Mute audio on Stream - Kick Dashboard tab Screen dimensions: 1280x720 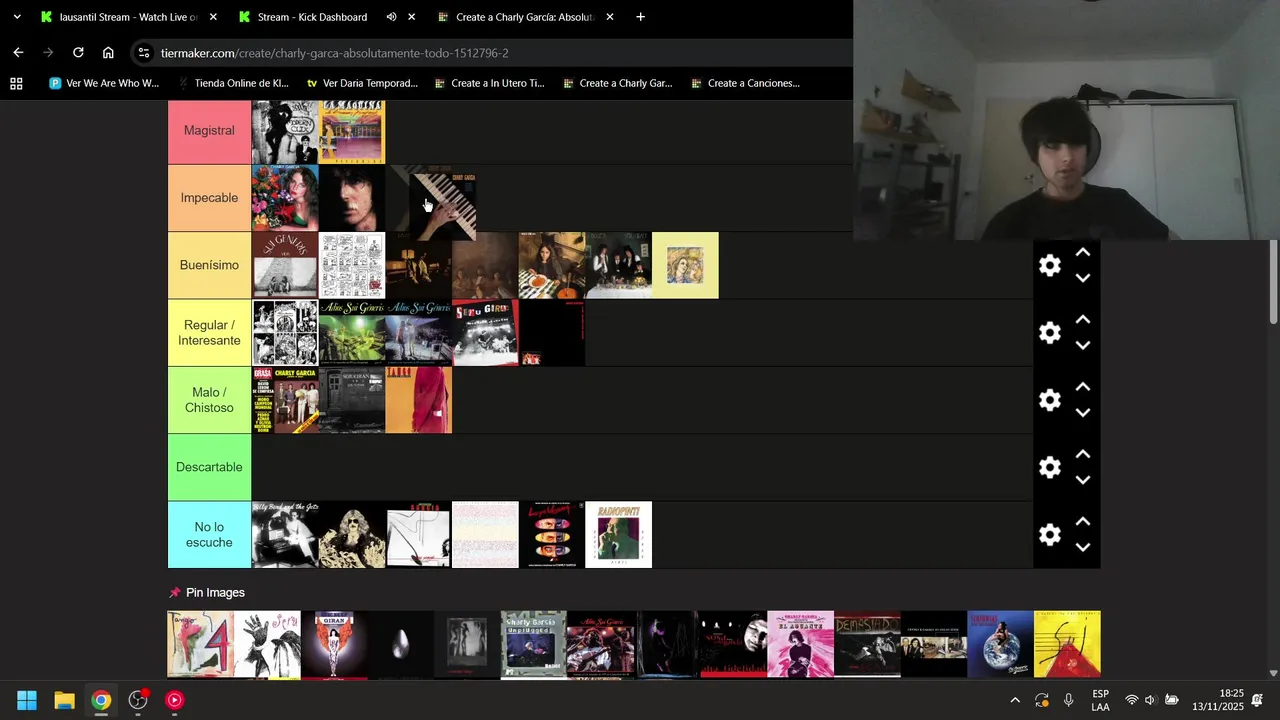[391, 17]
